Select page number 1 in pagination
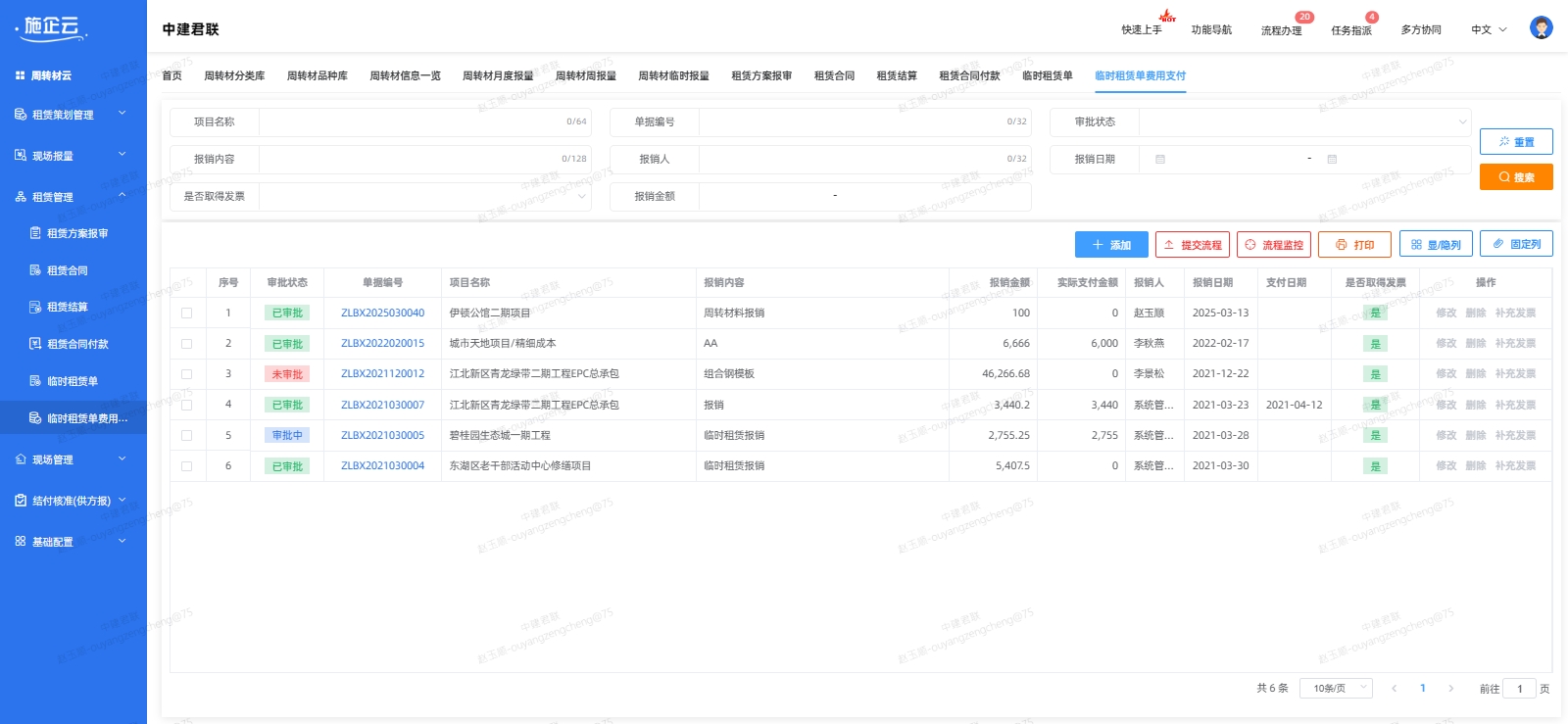1568x724 pixels. click(x=1423, y=689)
